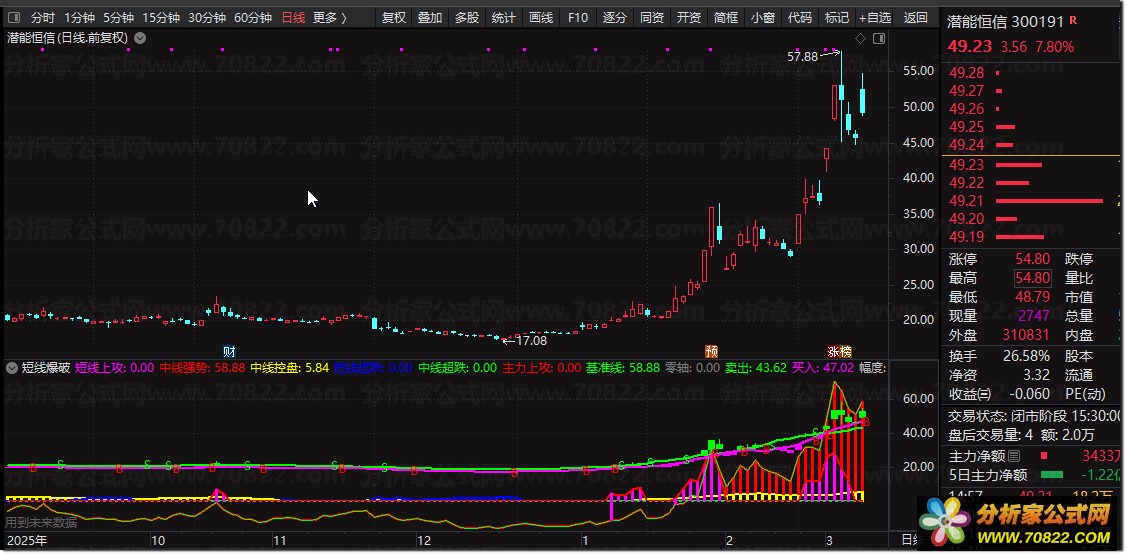Click the 涨榜 marker under the chart
The image size is (1127, 554).
tap(839, 352)
